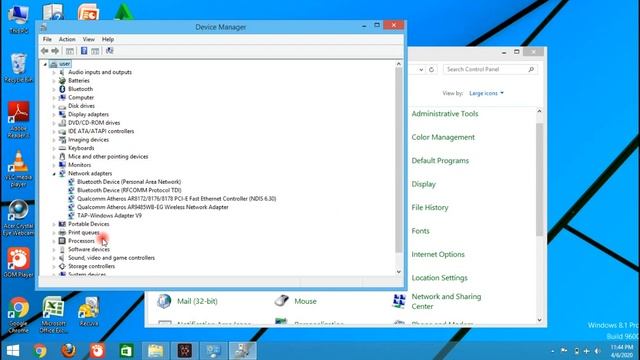
Task: Open Internet Options in Control Panel
Action: (438, 254)
